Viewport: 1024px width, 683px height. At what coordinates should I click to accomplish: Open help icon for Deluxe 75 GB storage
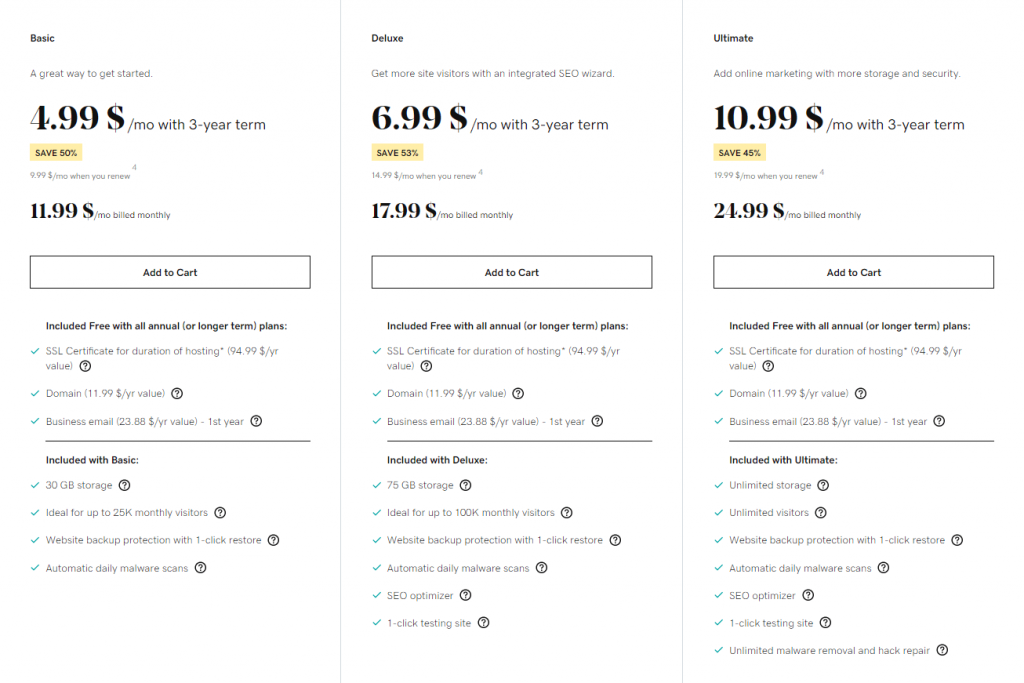click(x=465, y=485)
